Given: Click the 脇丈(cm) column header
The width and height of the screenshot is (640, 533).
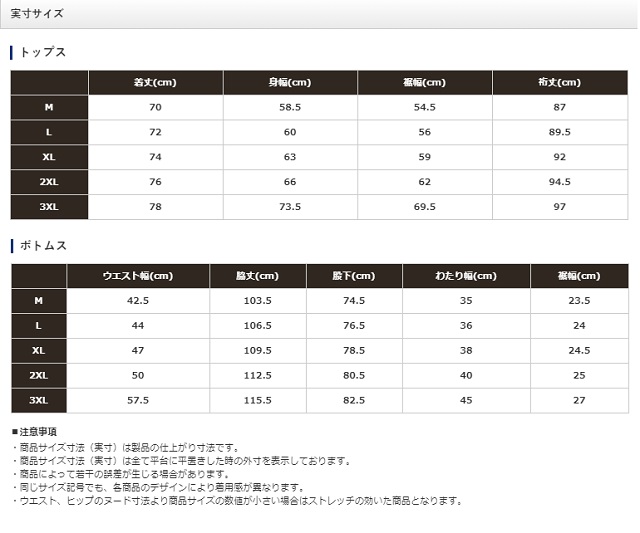Looking at the screenshot, I should [257, 276].
